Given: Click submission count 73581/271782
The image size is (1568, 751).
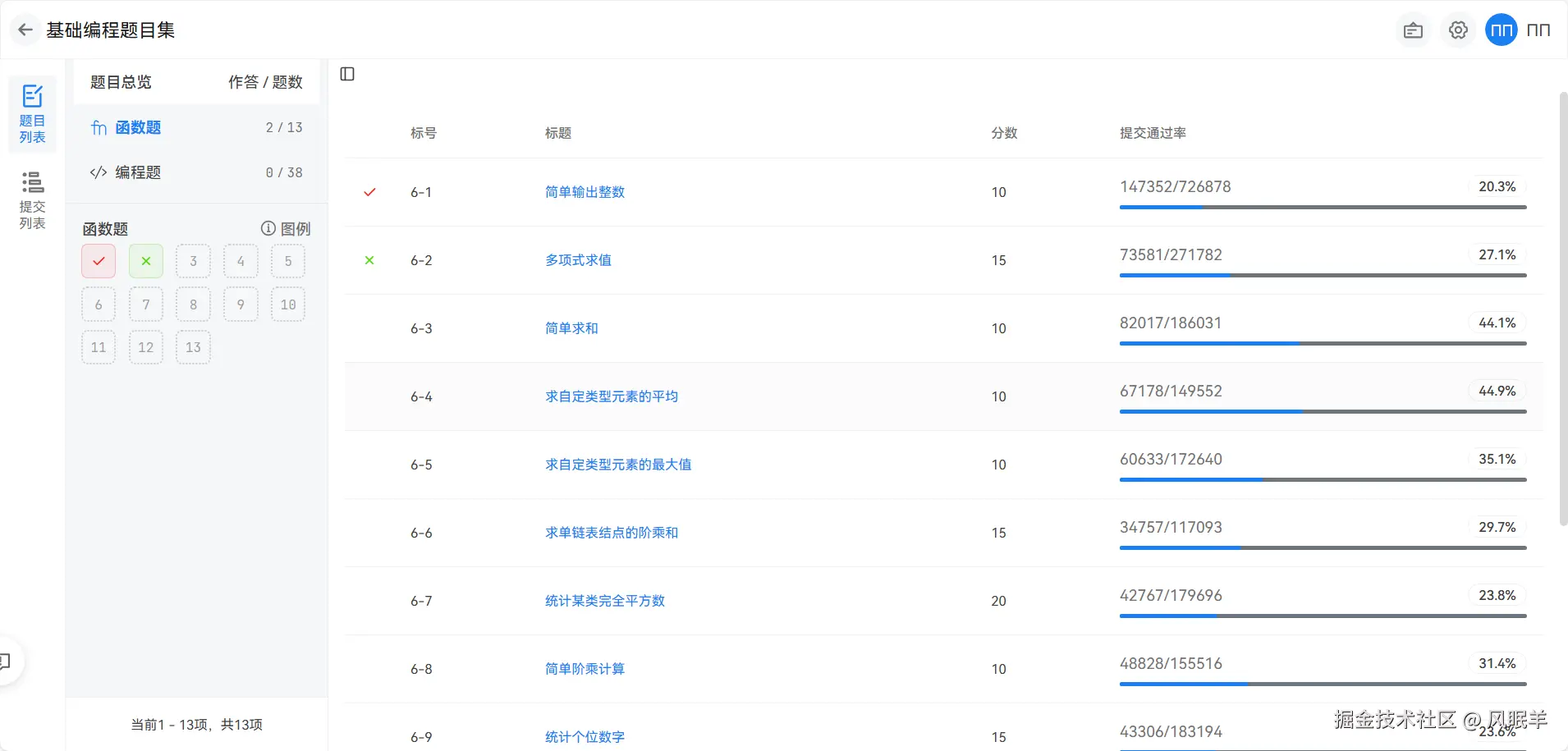Looking at the screenshot, I should (x=1171, y=254).
